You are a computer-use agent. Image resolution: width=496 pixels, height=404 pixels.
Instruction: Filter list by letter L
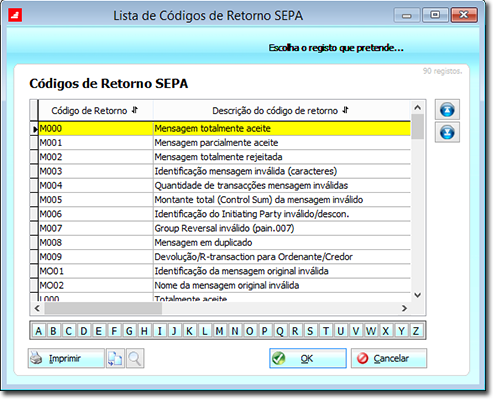pos(205,331)
